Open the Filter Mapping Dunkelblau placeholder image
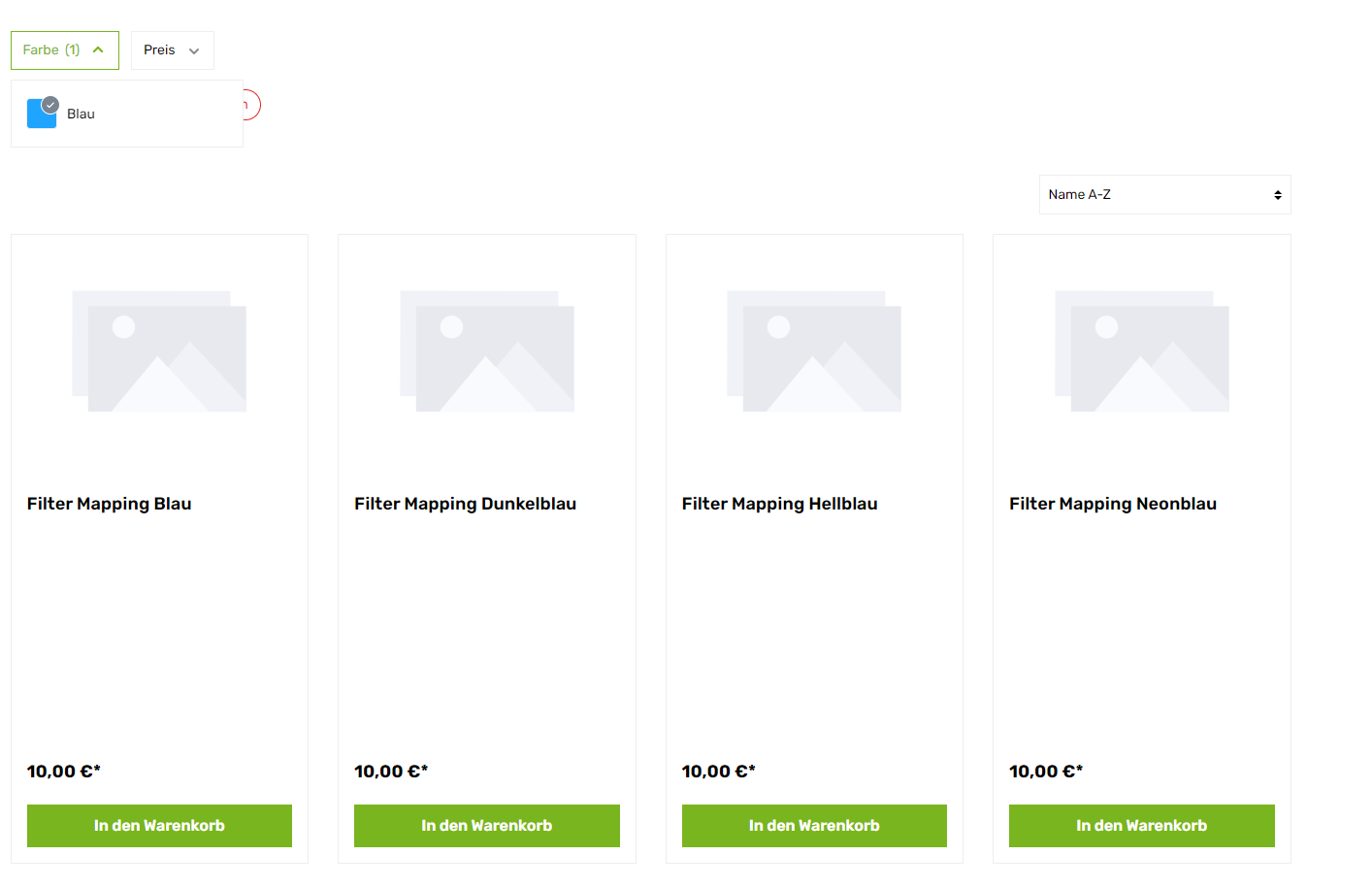This screenshot has height=888, width=1372. point(487,350)
